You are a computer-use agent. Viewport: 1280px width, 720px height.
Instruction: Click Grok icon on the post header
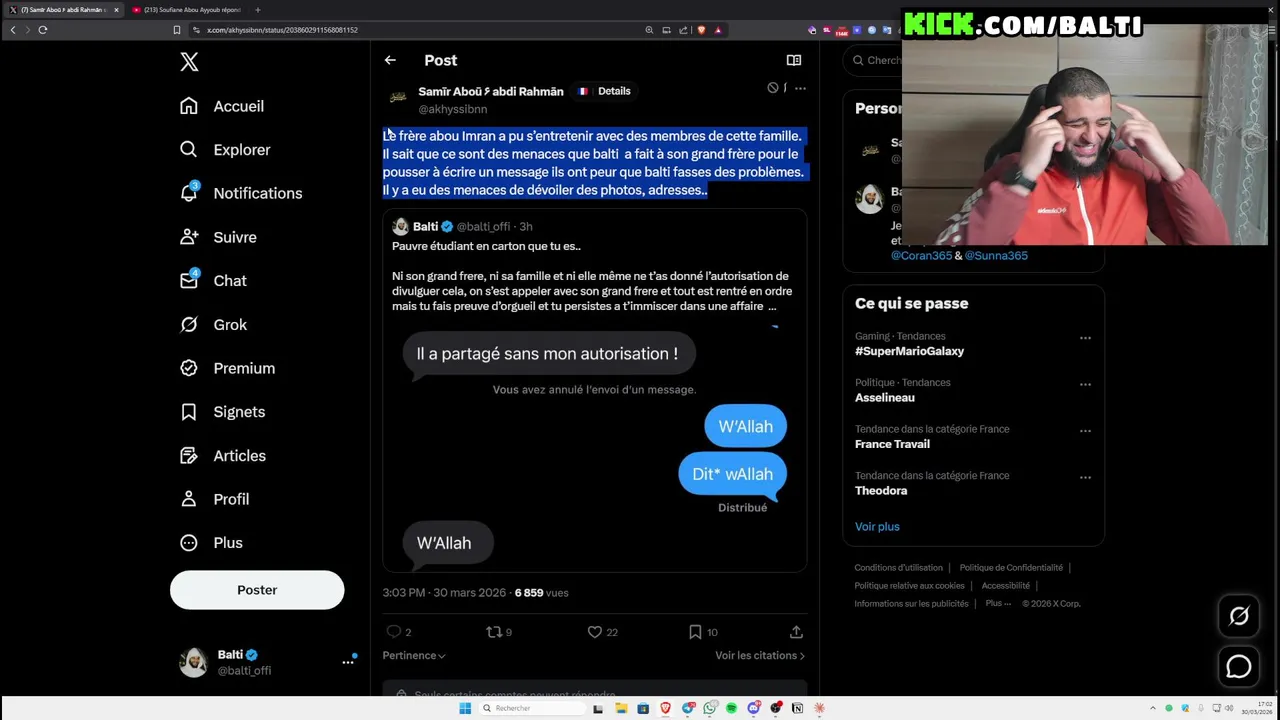pos(773,88)
